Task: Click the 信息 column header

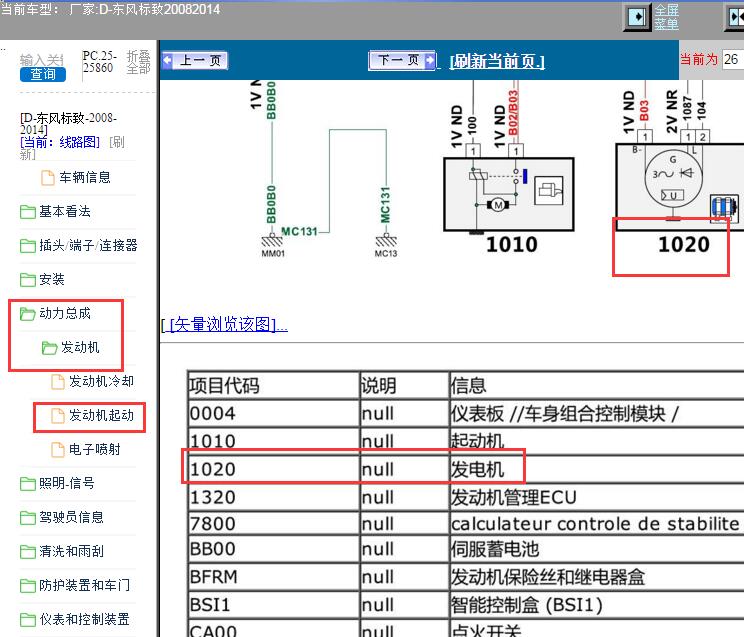Action: coord(597,385)
